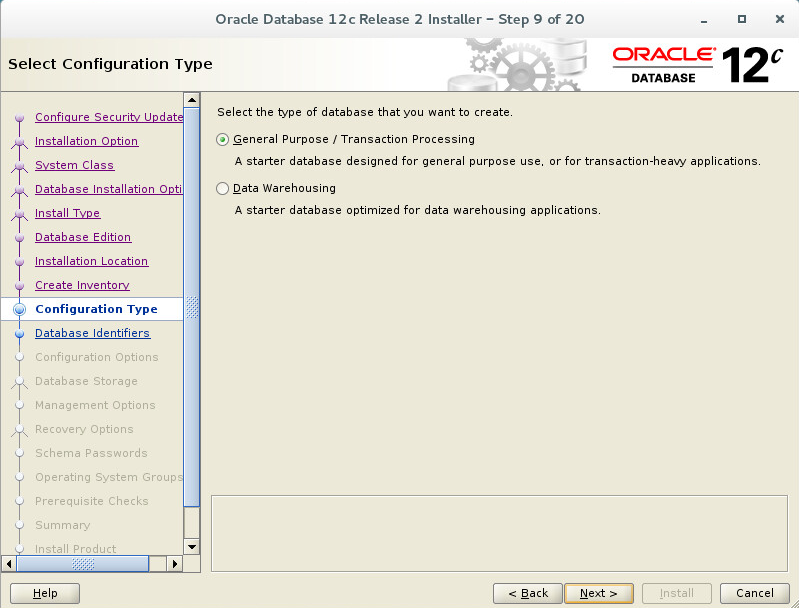Click the grayed Prerequisite Checks step text

[91, 501]
